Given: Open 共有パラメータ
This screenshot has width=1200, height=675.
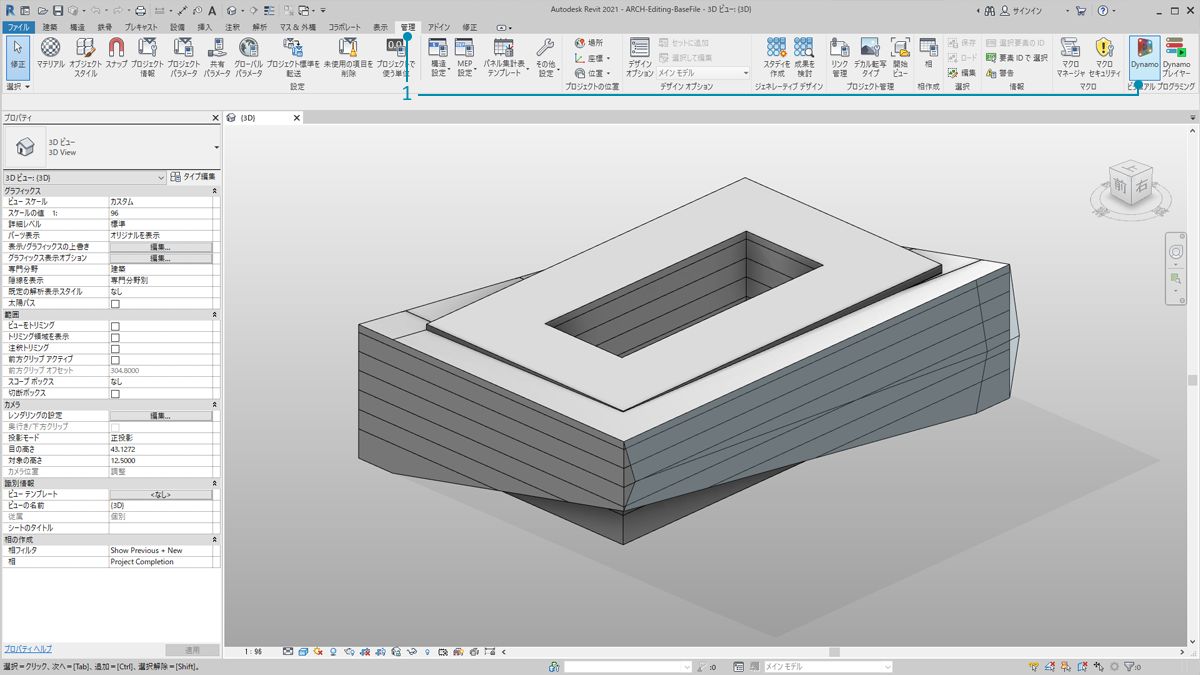Looking at the screenshot, I should [x=217, y=57].
